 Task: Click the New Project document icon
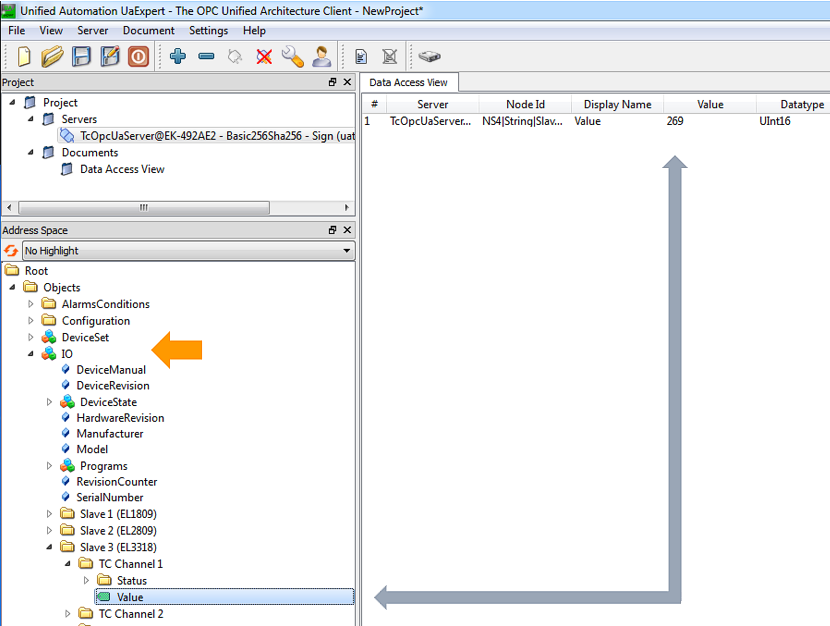pos(24,56)
